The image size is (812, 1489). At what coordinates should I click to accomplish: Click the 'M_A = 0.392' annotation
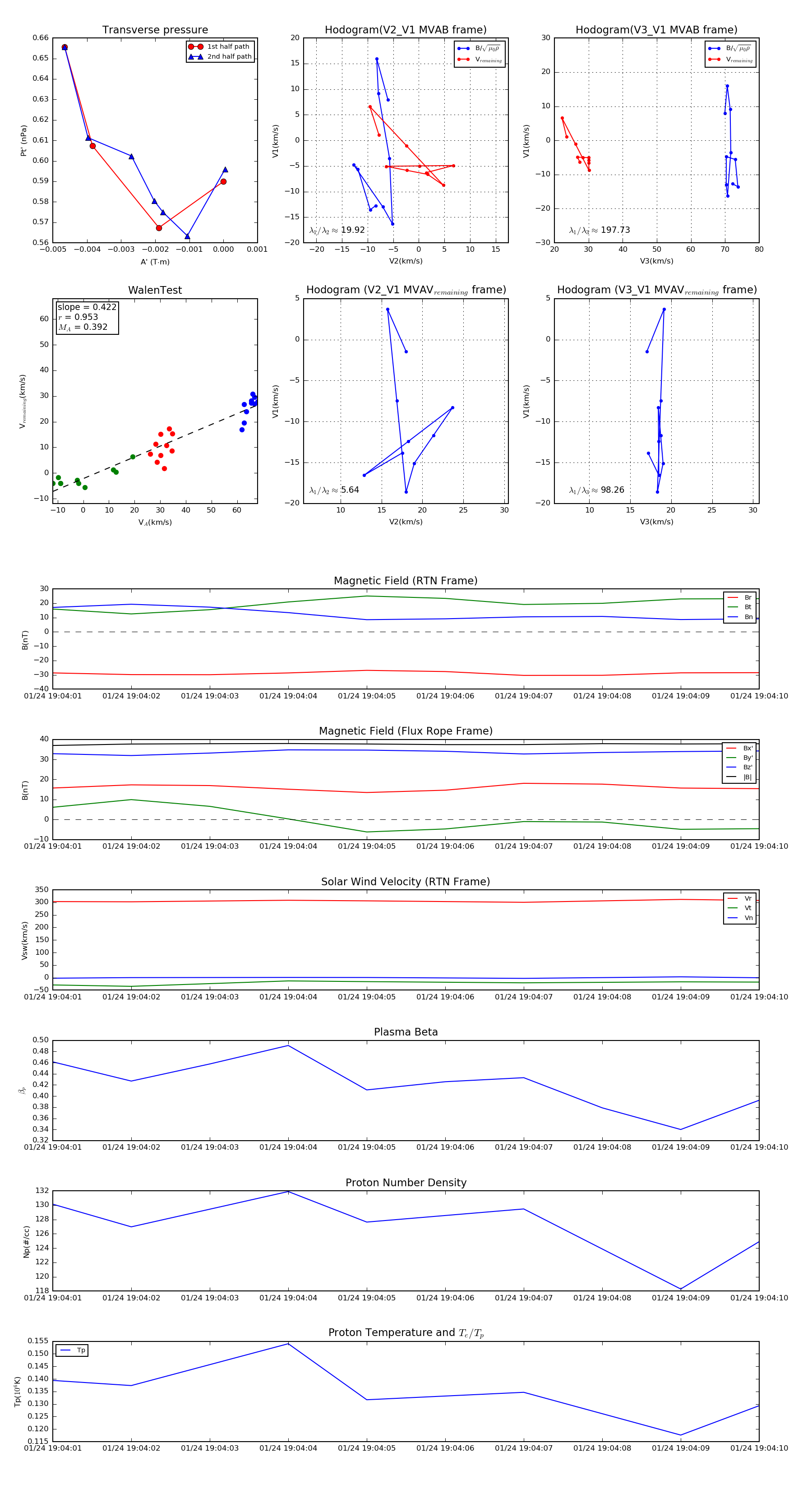(83, 327)
